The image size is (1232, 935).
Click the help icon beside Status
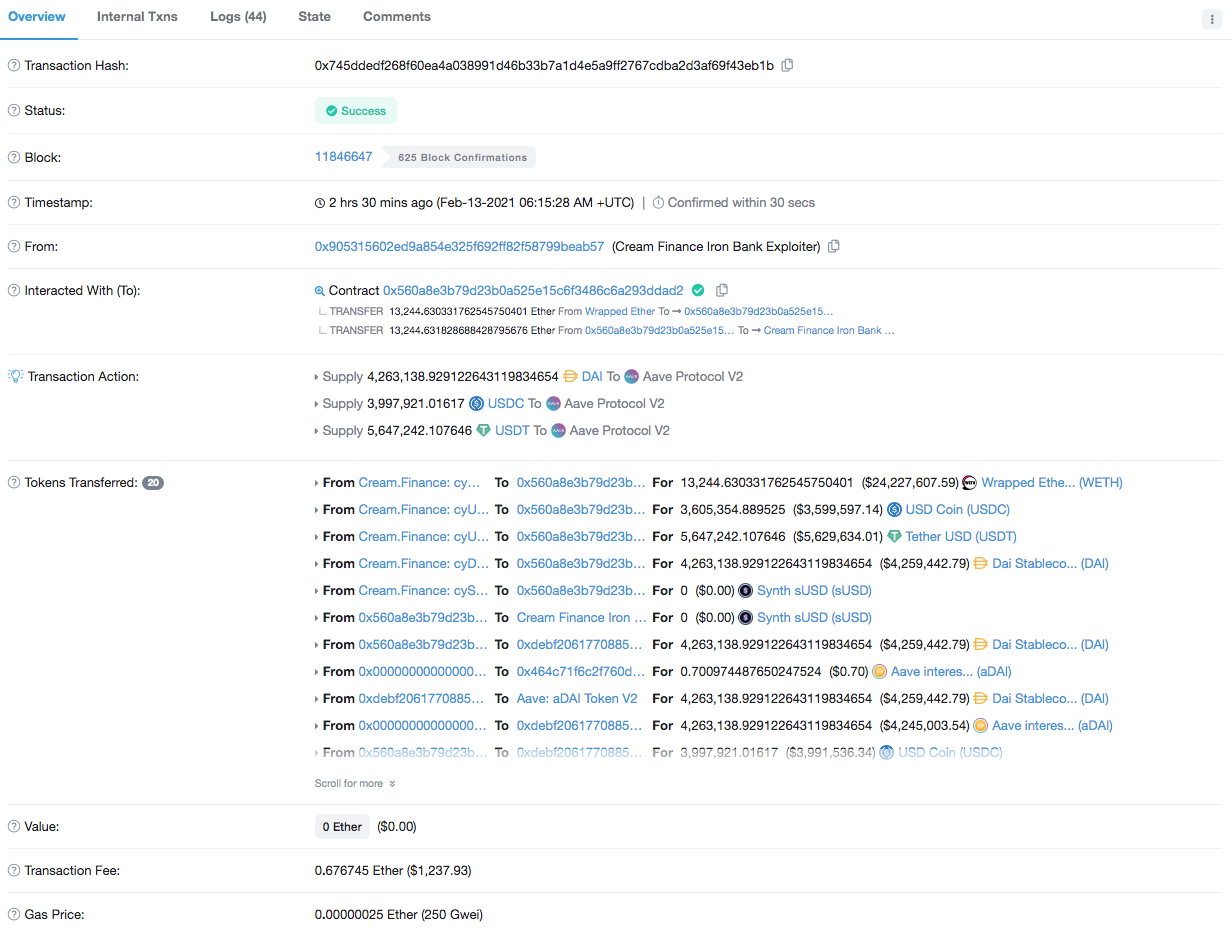pyautogui.click(x=14, y=111)
